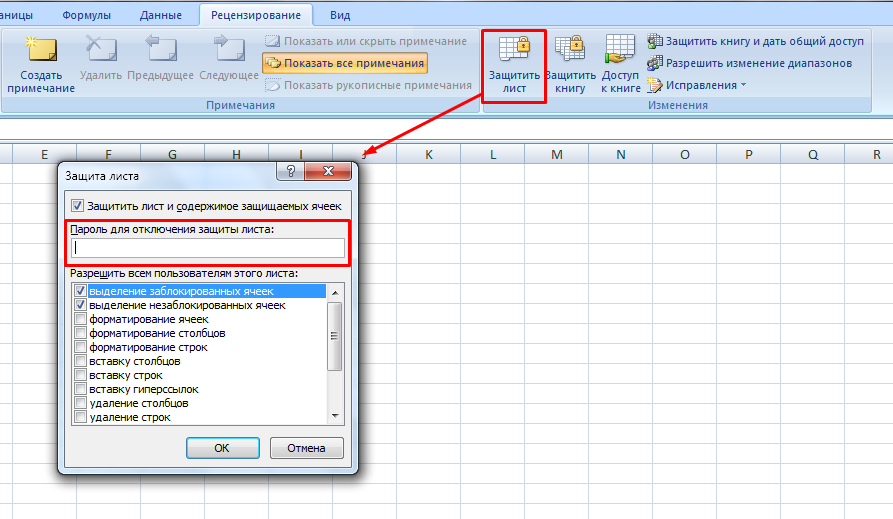Go to Предыдущее примечание
The image size is (893, 519).
pyautogui.click(x=161, y=49)
